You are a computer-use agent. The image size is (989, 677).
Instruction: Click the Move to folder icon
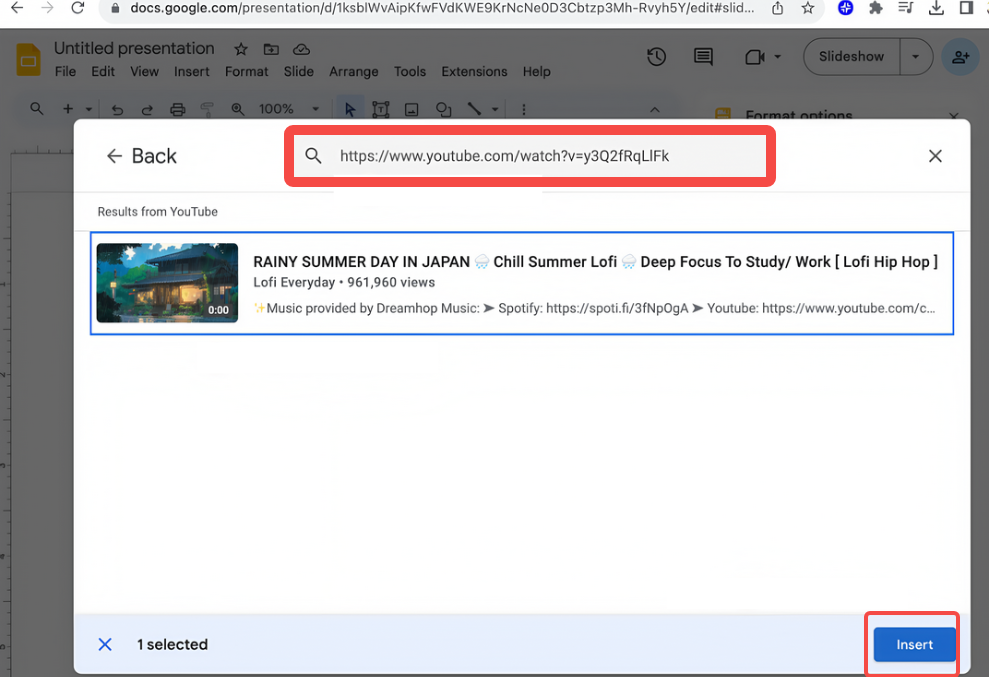point(271,49)
